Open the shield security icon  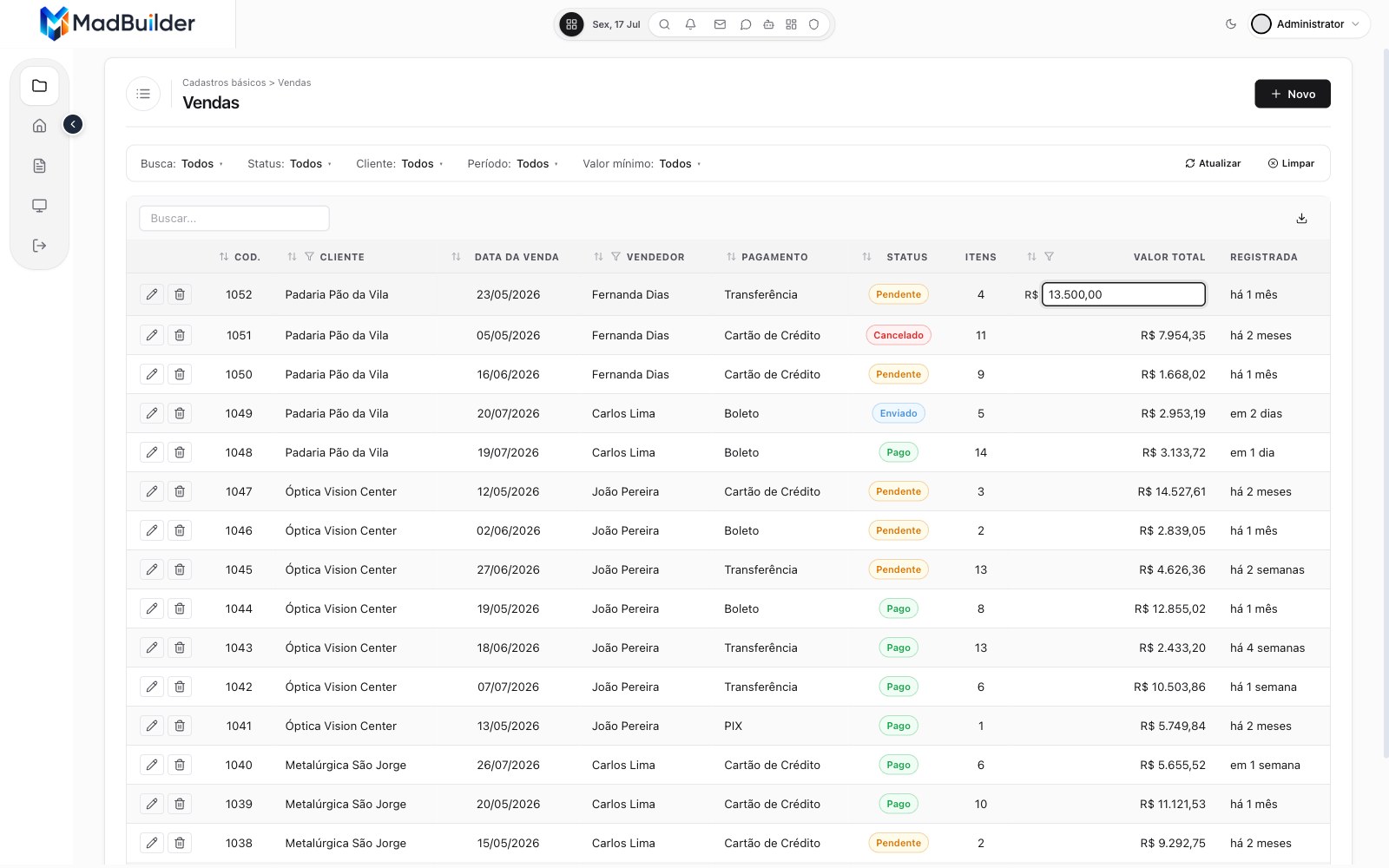point(813,24)
